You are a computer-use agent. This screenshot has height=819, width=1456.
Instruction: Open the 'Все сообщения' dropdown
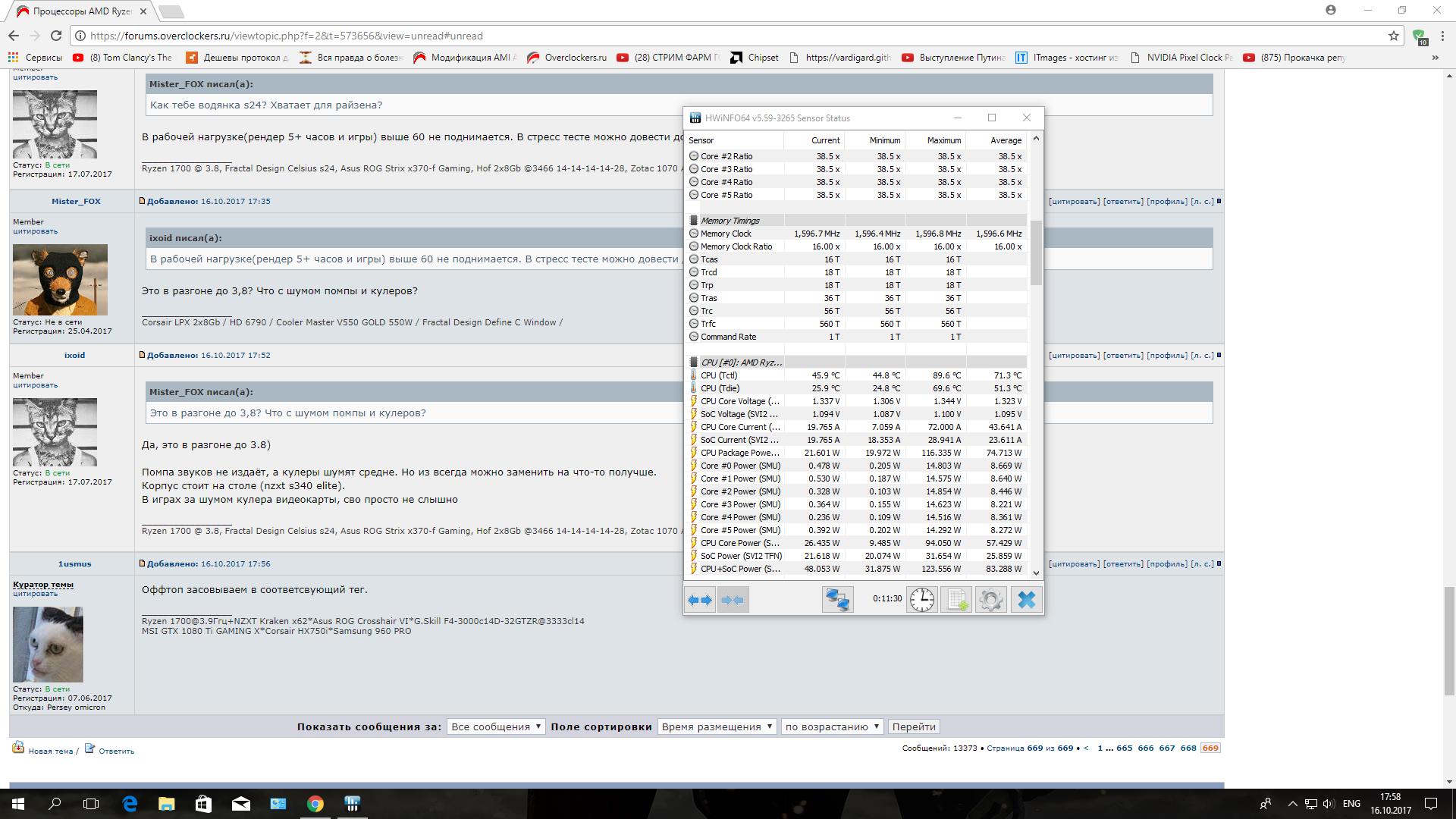pyautogui.click(x=496, y=726)
